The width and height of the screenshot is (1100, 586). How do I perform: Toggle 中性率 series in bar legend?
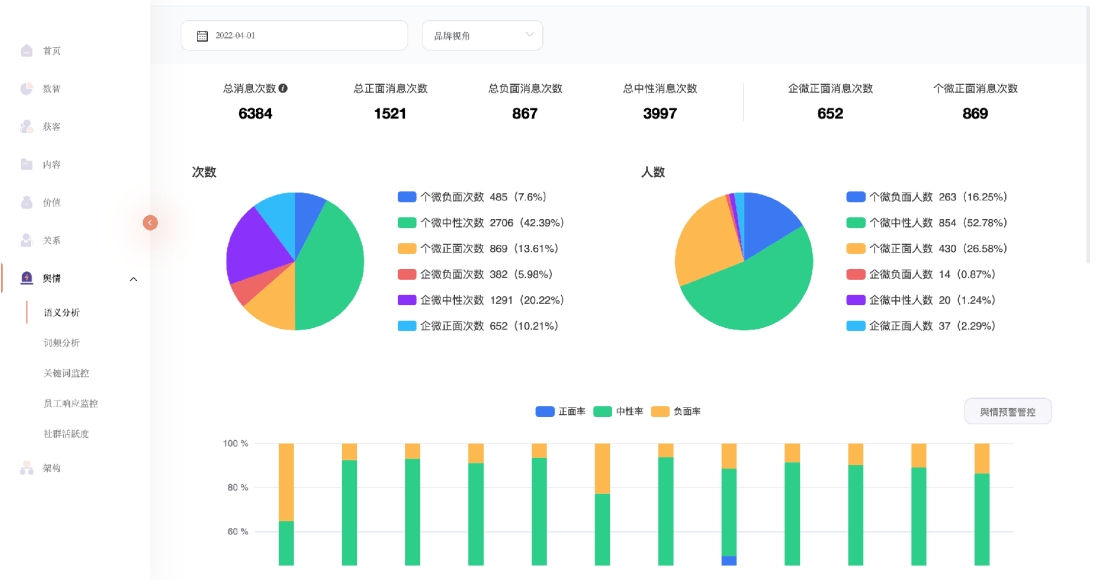point(618,412)
